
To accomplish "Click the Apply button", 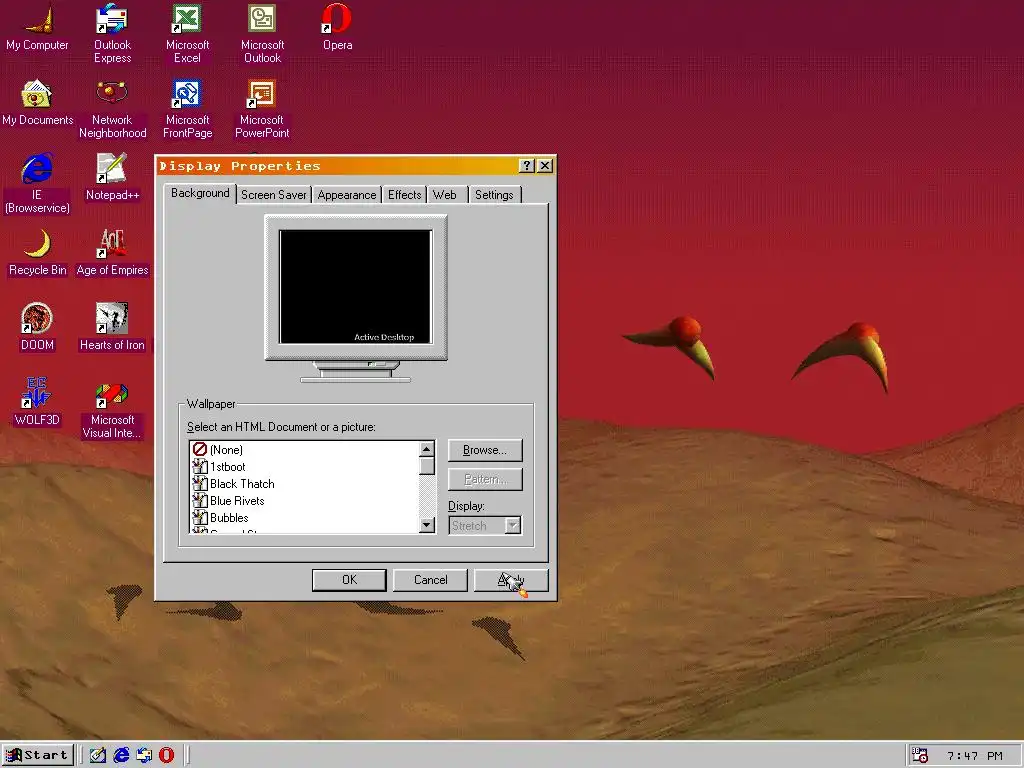I will click(x=511, y=580).
